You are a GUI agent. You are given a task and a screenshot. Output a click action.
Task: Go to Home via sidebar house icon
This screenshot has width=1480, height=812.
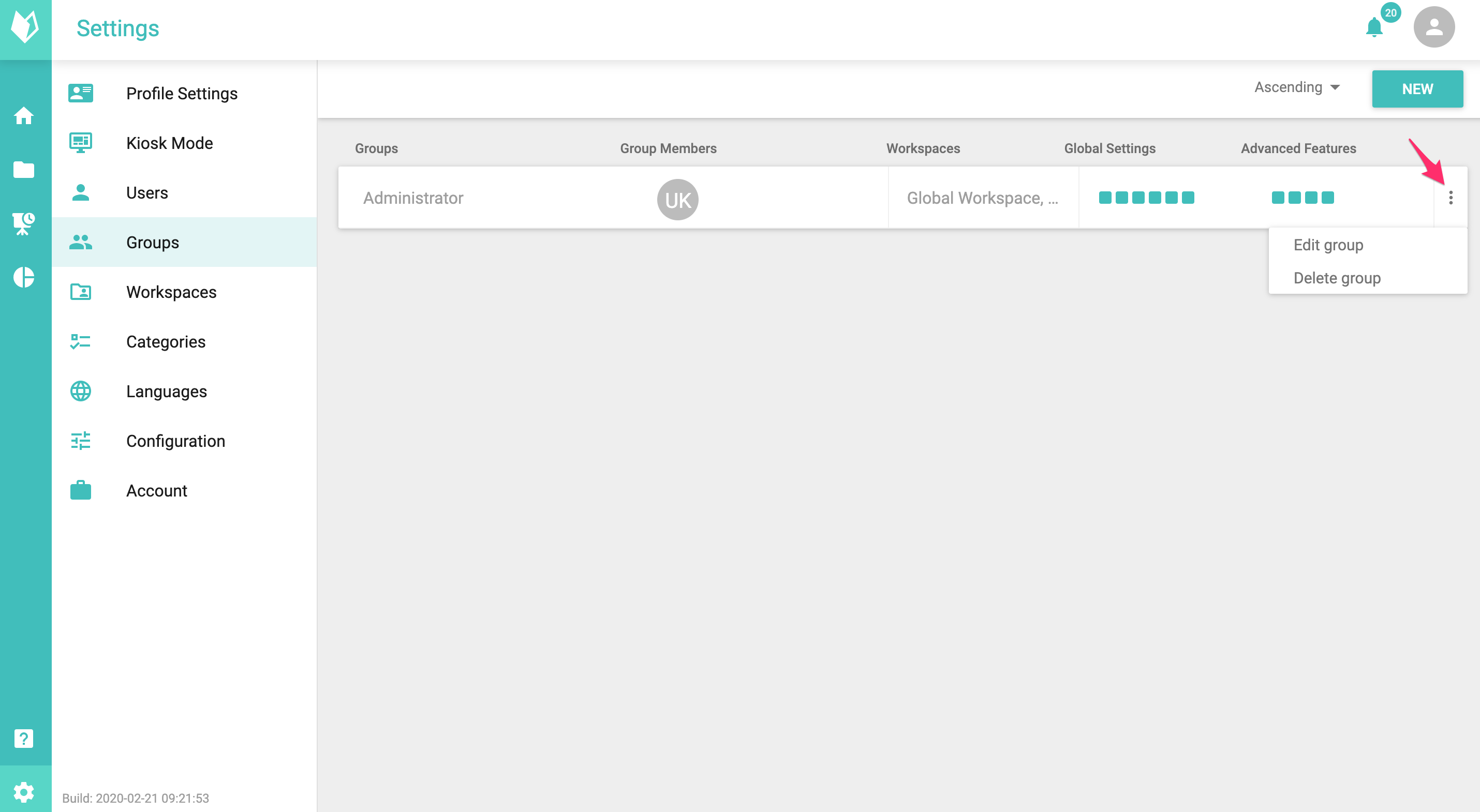click(x=24, y=116)
